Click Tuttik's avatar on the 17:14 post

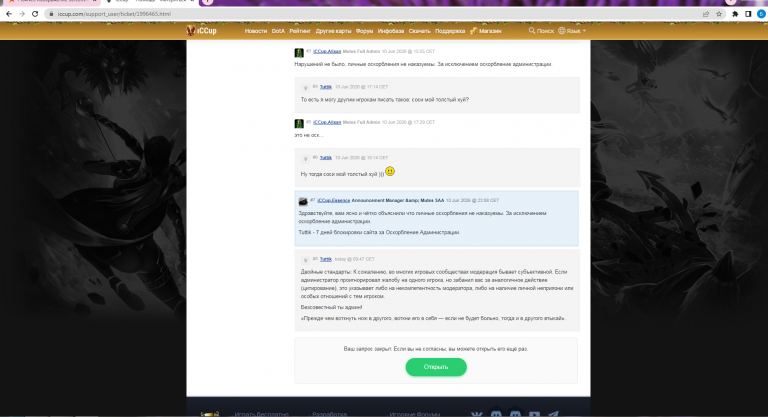pyautogui.click(x=305, y=88)
